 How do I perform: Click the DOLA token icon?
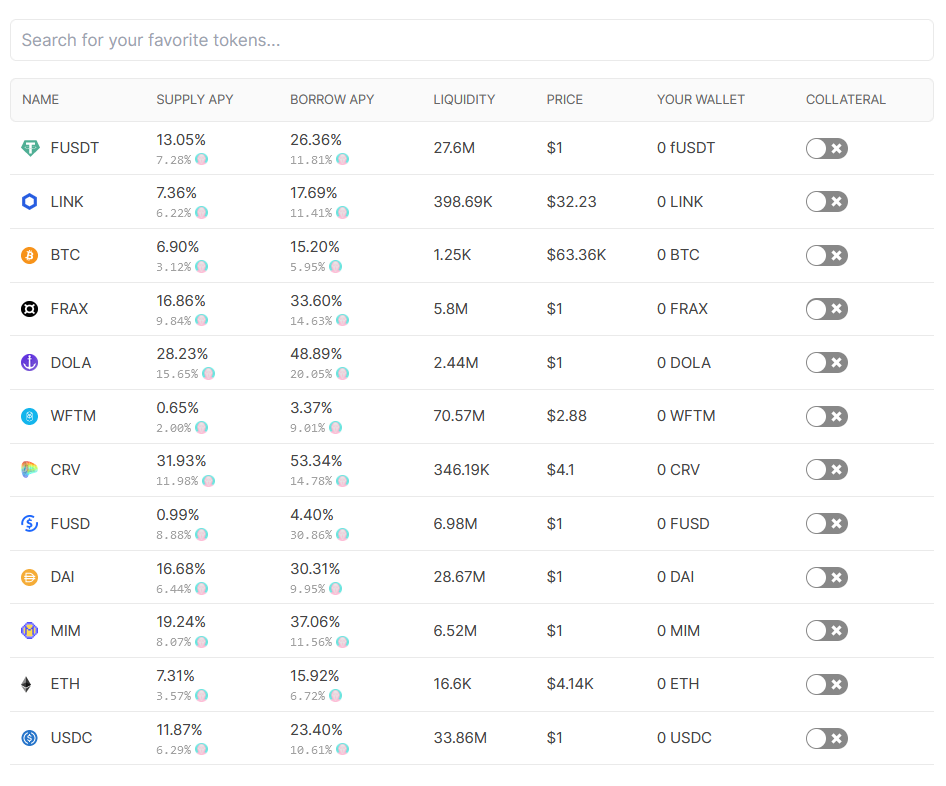point(30,363)
